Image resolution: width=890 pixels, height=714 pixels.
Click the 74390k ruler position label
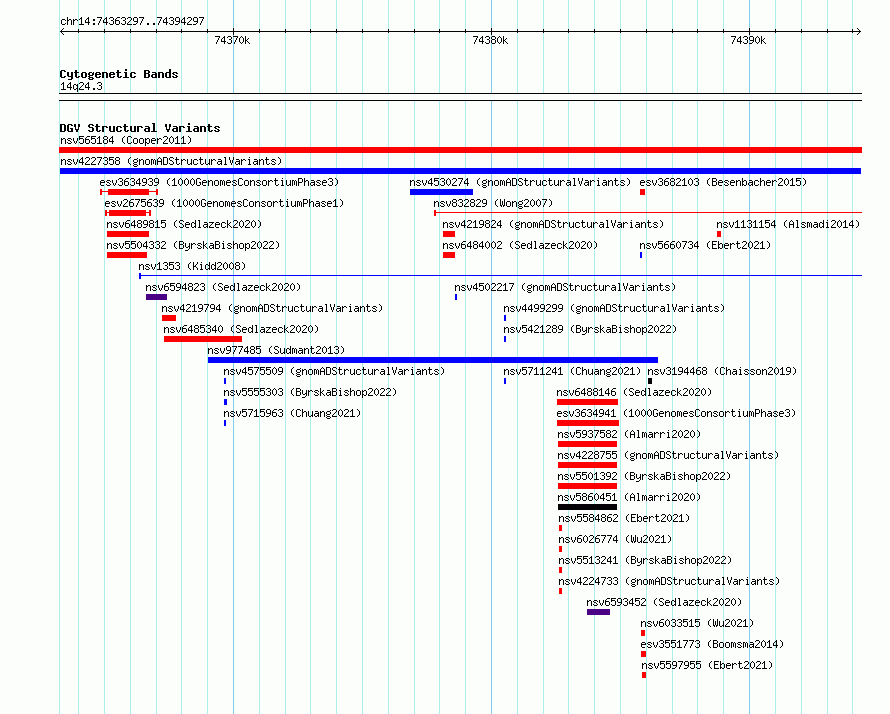[x=748, y=40]
